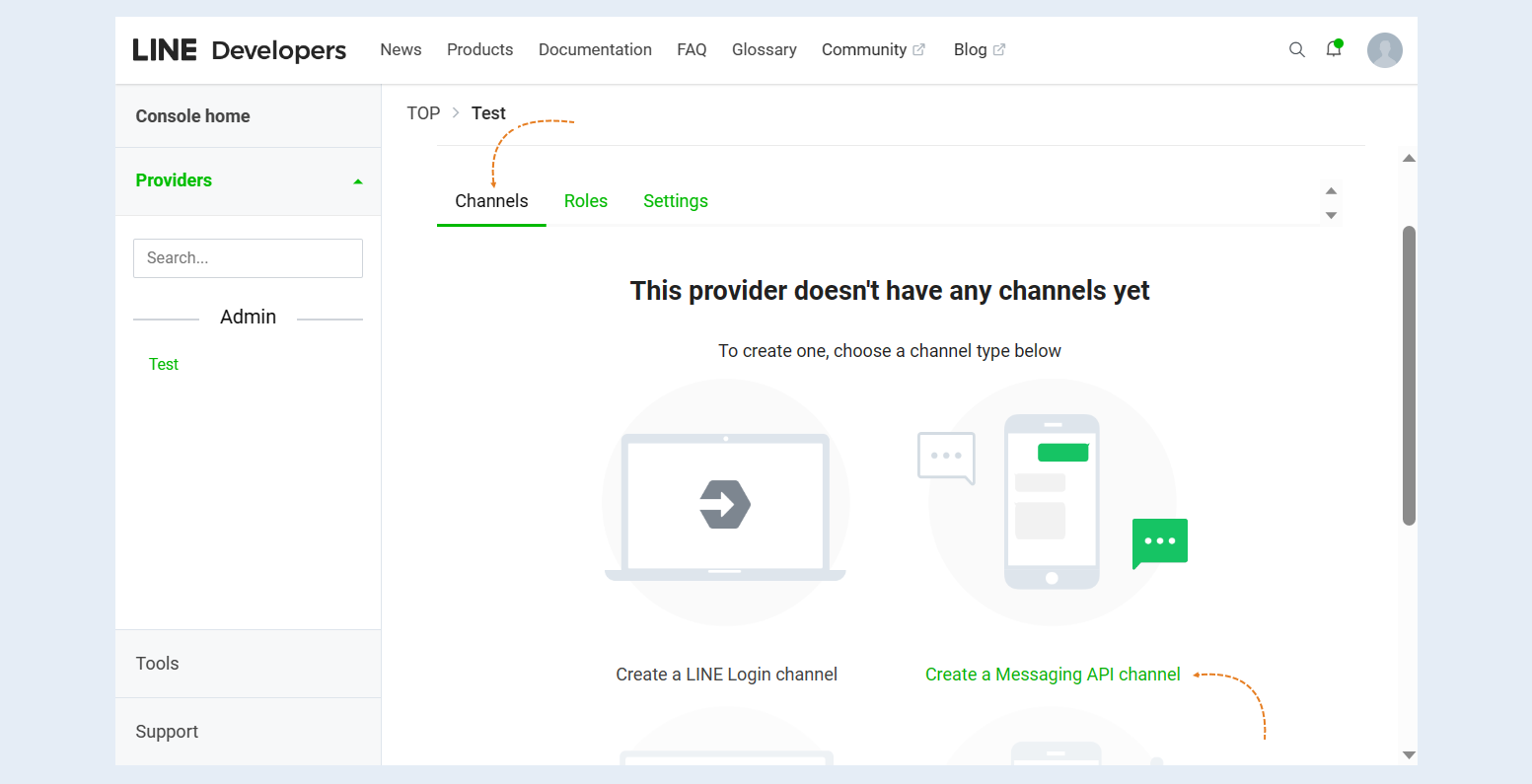This screenshot has height=784, width=1532.
Task: Click the main page scrollbar thumb
Action: click(1409, 376)
